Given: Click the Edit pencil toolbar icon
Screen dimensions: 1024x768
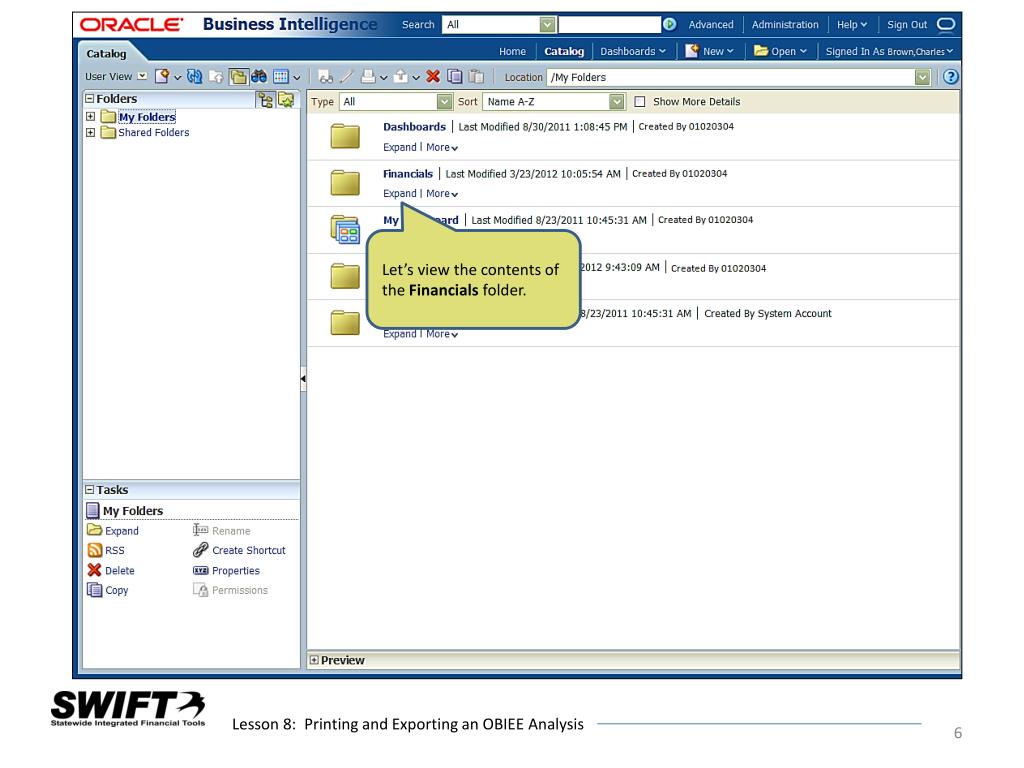Looking at the screenshot, I should click(347, 77).
